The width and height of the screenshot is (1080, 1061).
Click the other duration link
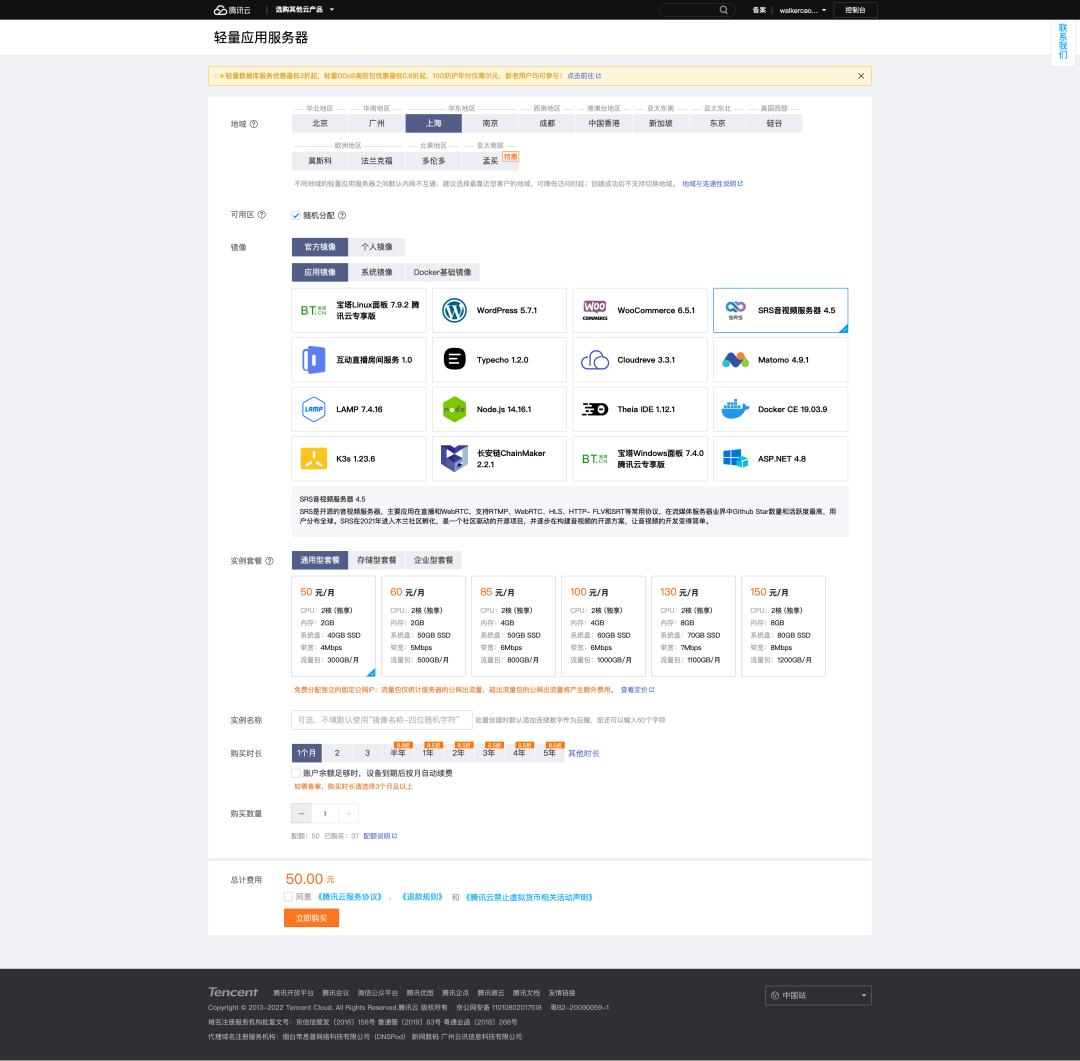tap(583, 754)
